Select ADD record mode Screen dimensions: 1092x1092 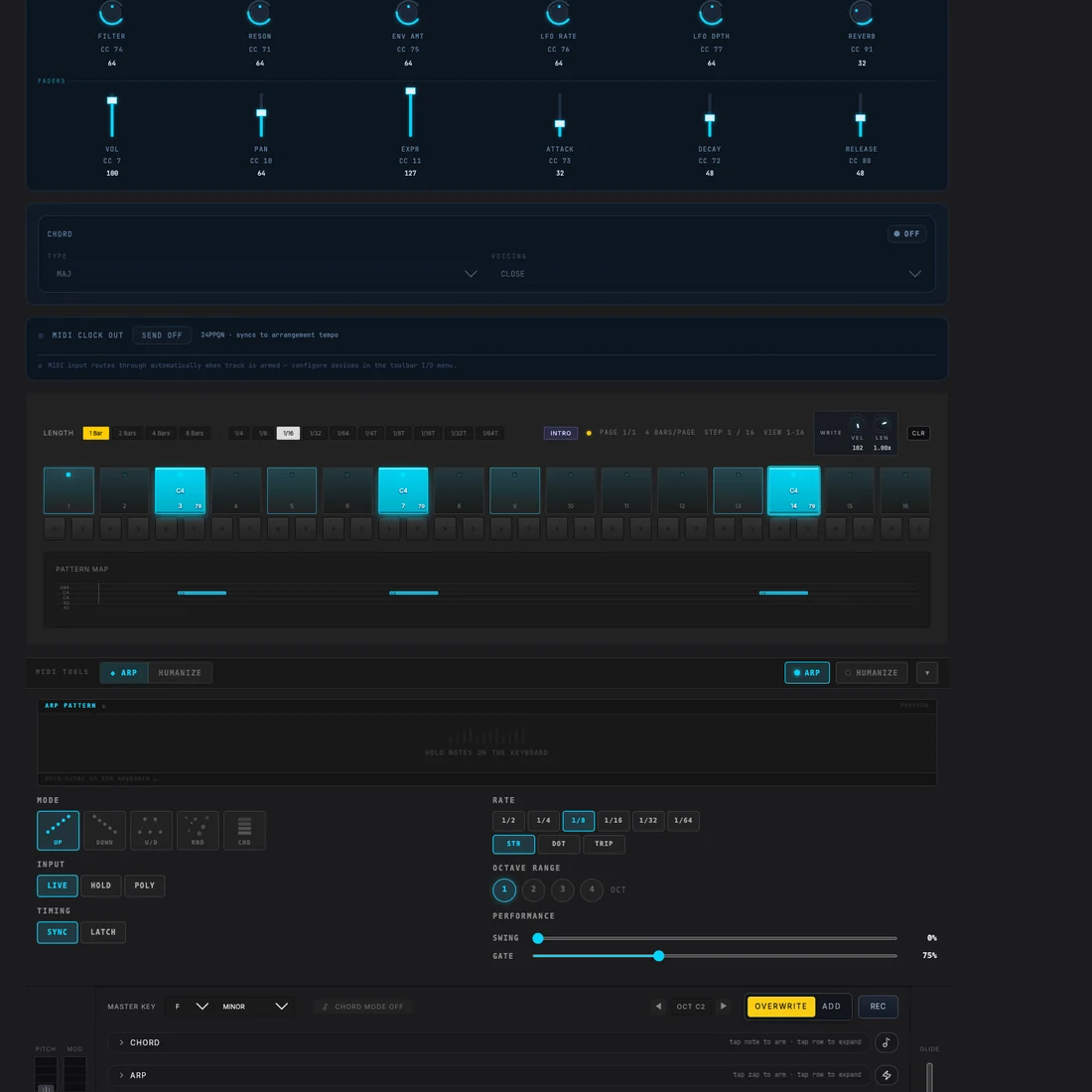[832, 1007]
